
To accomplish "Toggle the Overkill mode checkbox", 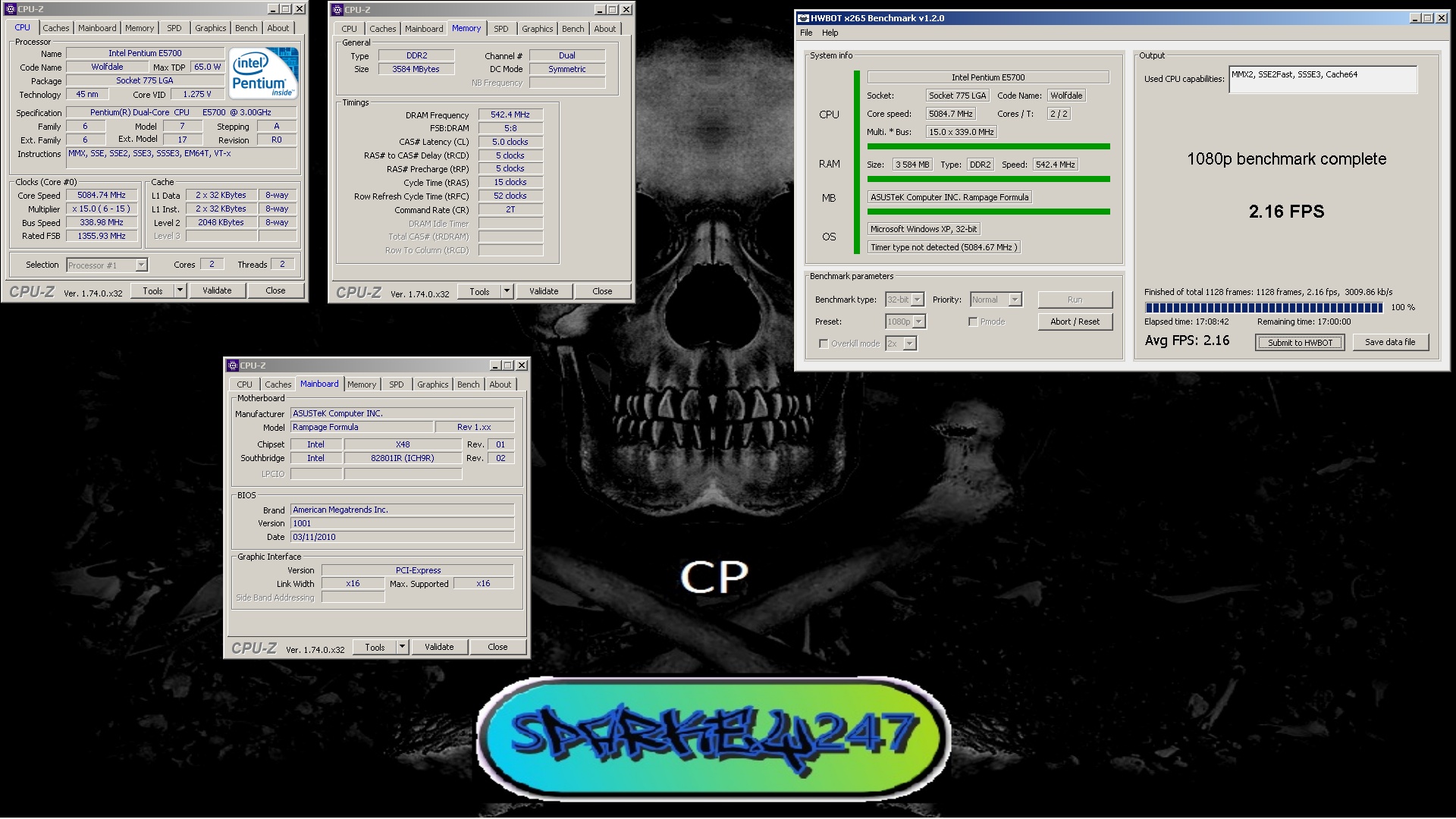I will 824,344.
